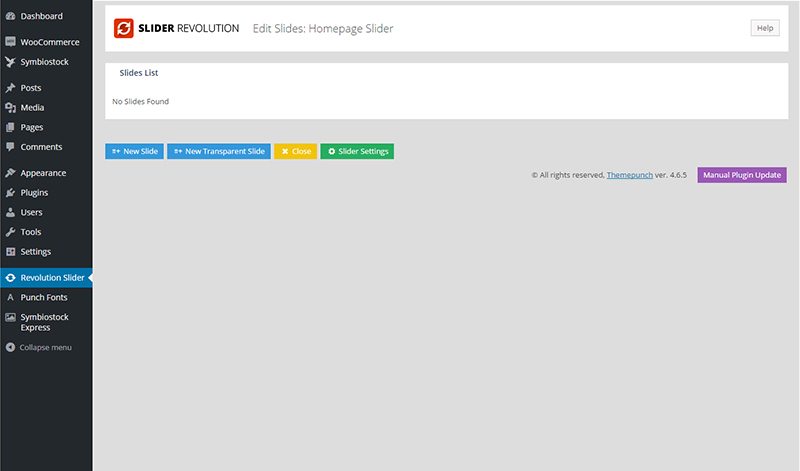Click Manual Plugin Update button

[742, 175]
